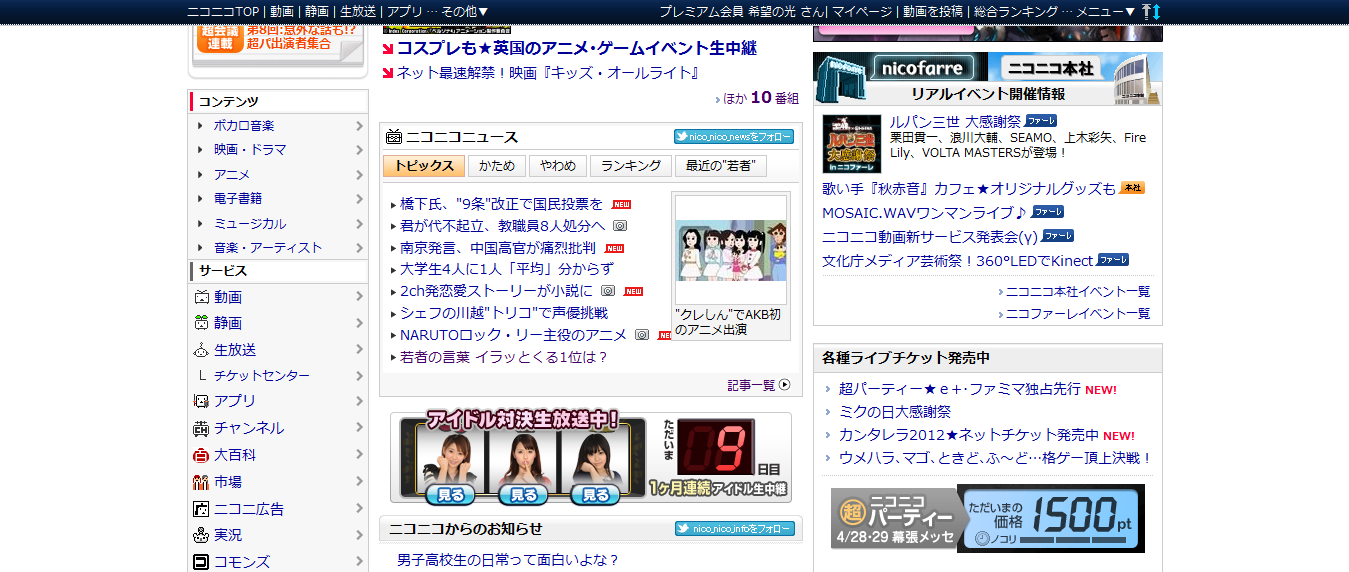This screenshot has width=1349, height=572.
Task: Open the コモンズ commons icon
Action: coord(201,562)
